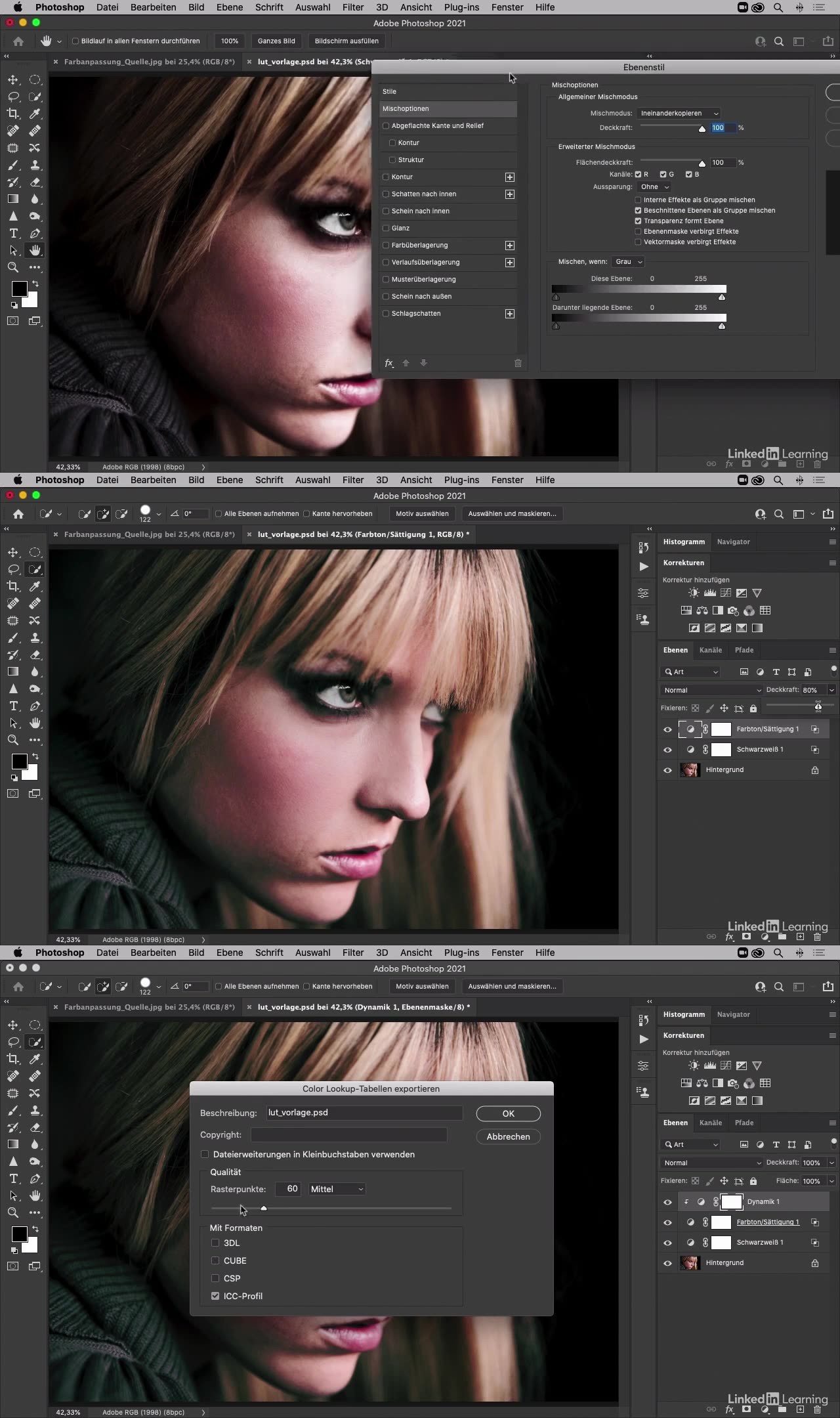Click the Hand tool icon left of Bildlauf checkbox
Viewport: 840px width, 1418px height.
pyautogui.click(x=46, y=41)
